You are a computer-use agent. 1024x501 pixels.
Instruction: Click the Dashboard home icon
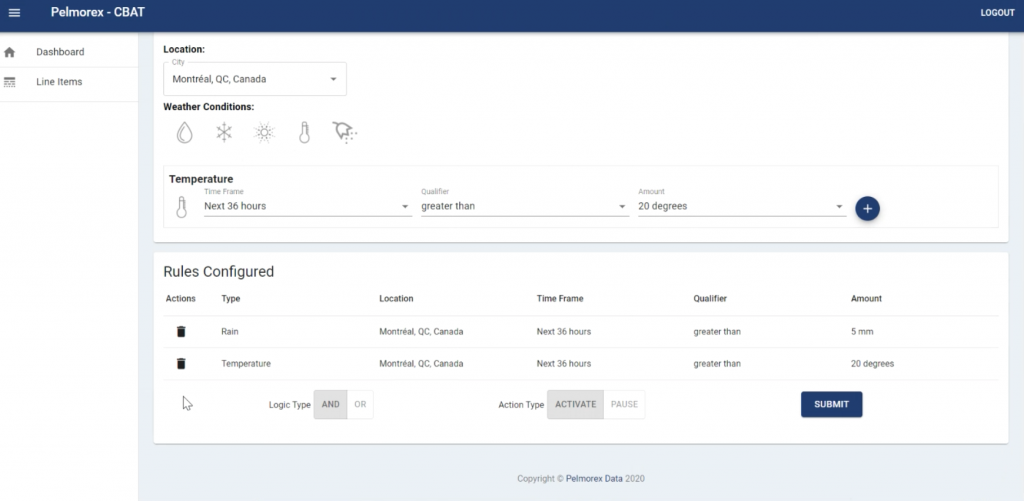[x=9, y=52]
